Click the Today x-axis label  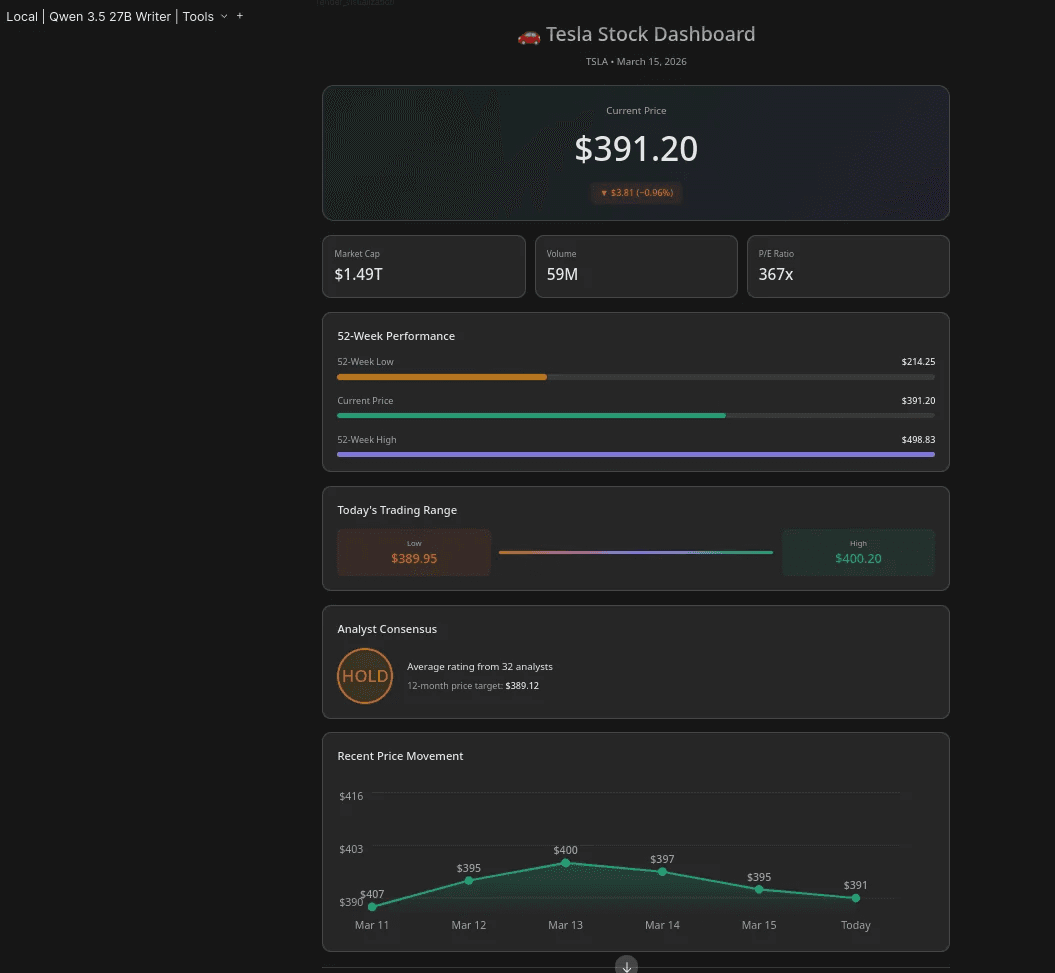point(856,925)
